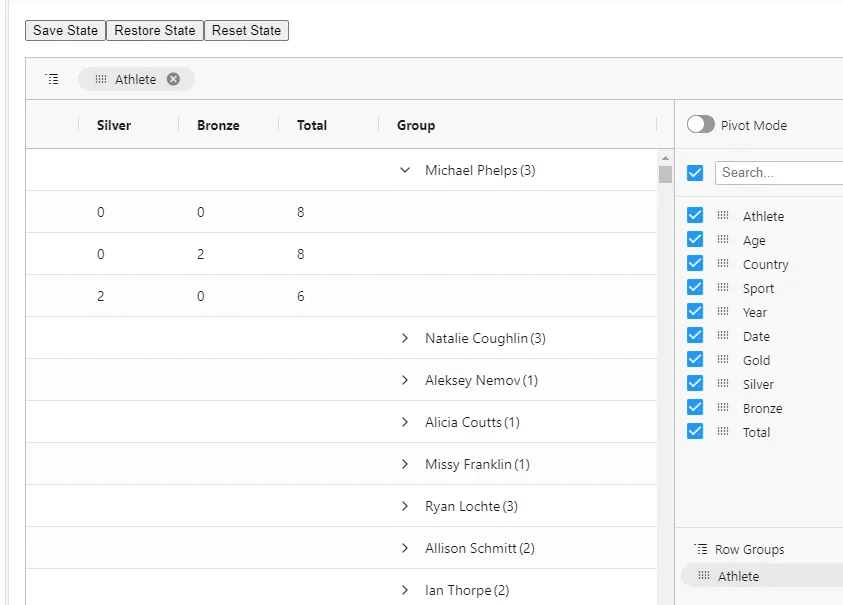Toggle select-all columns checkbox near search
Viewport: 843px width, 605px height.
(695, 173)
